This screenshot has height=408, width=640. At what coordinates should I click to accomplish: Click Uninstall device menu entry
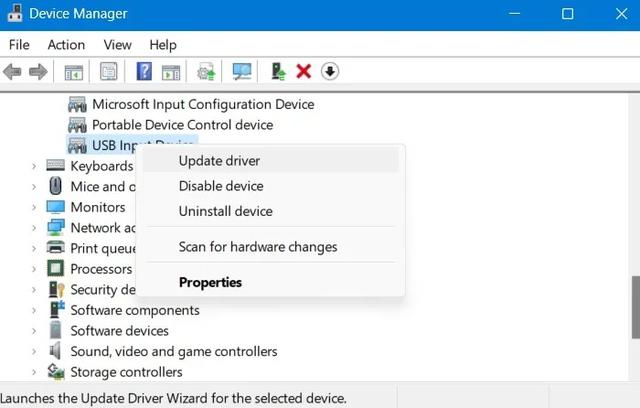[225, 211]
